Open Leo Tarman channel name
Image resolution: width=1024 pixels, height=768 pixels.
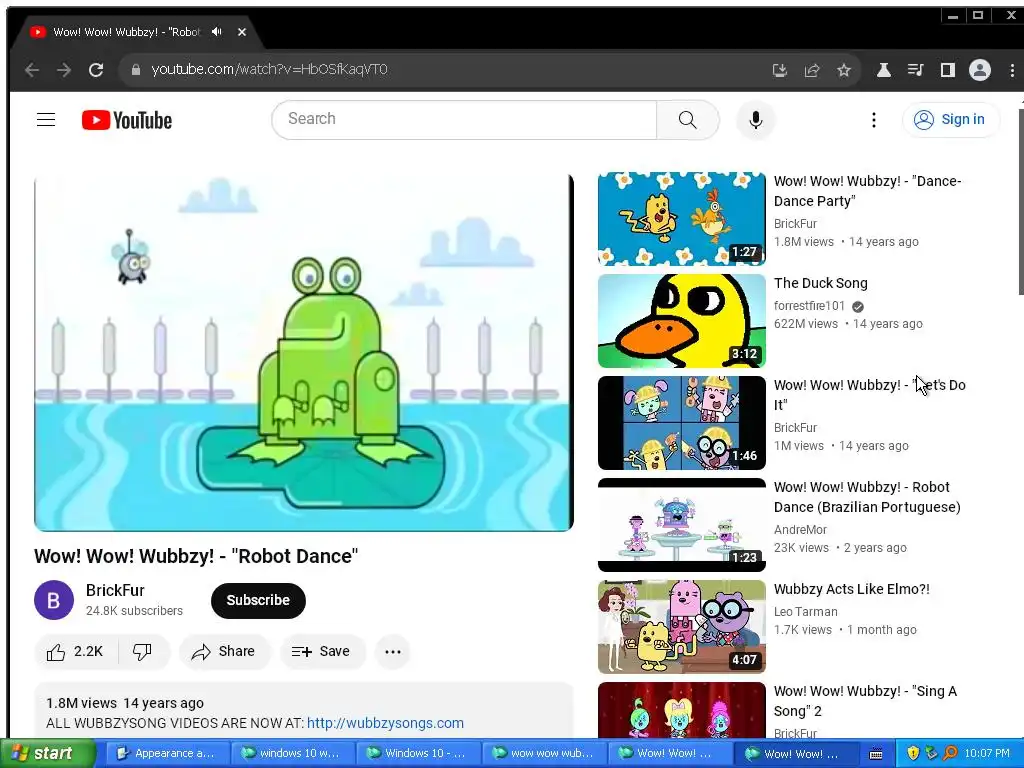click(x=805, y=612)
